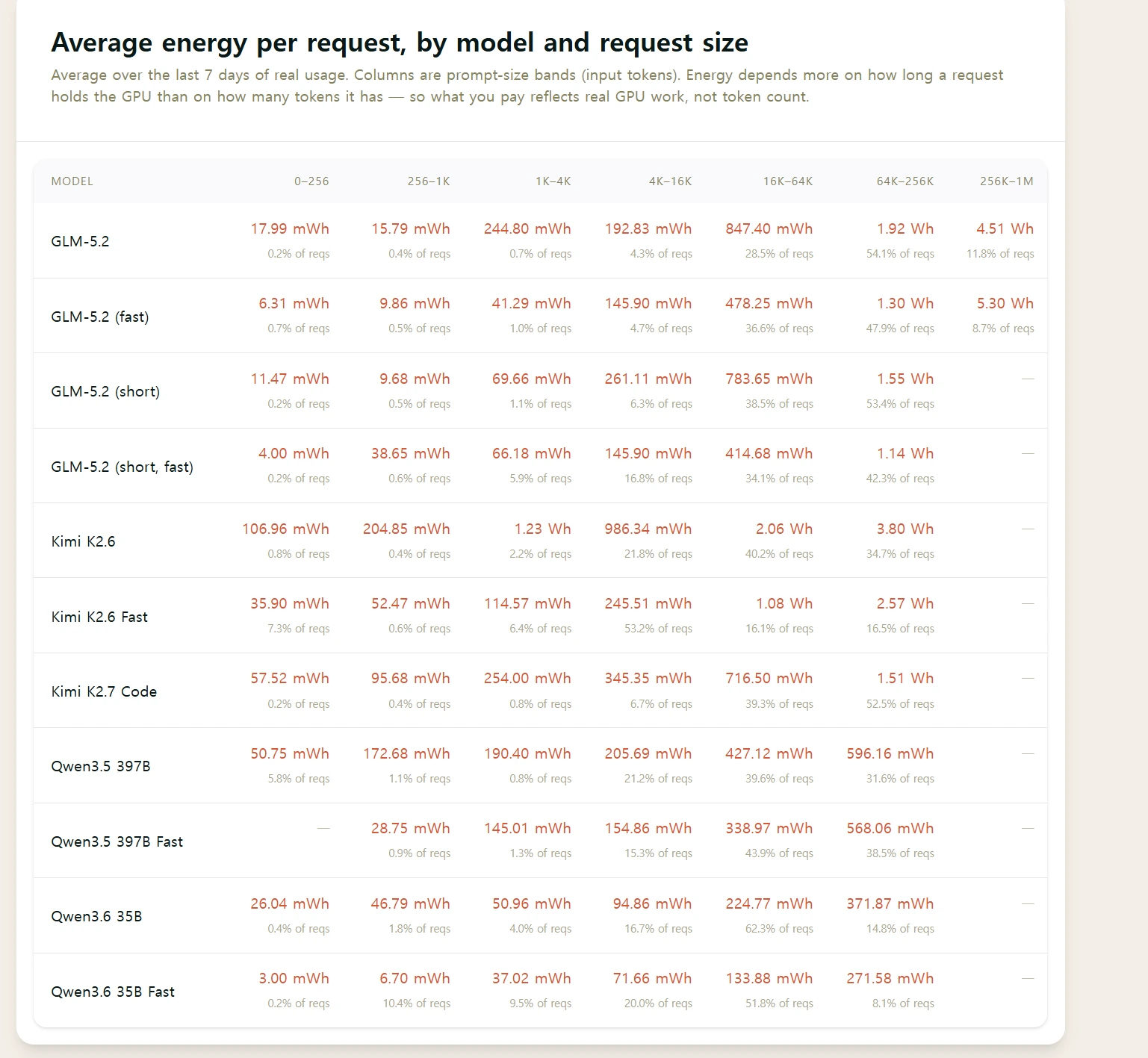Image resolution: width=1148 pixels, height=1058 pixels.
Task: Click the 6.31 mWh value for GLM-5.2 (fast)
Action: (x=294, y=303)
